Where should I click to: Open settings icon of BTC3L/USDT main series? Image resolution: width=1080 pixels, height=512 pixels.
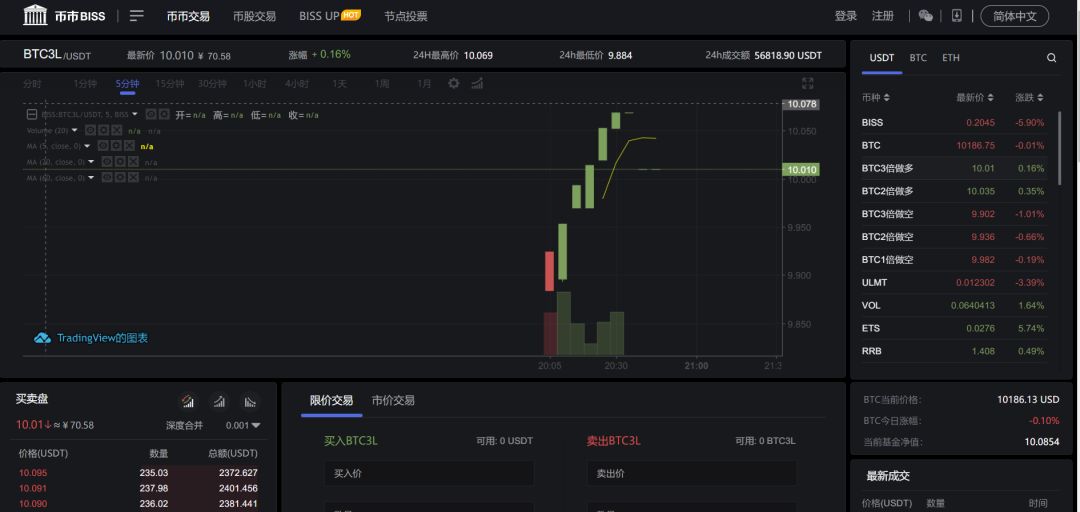click(164, 114)
